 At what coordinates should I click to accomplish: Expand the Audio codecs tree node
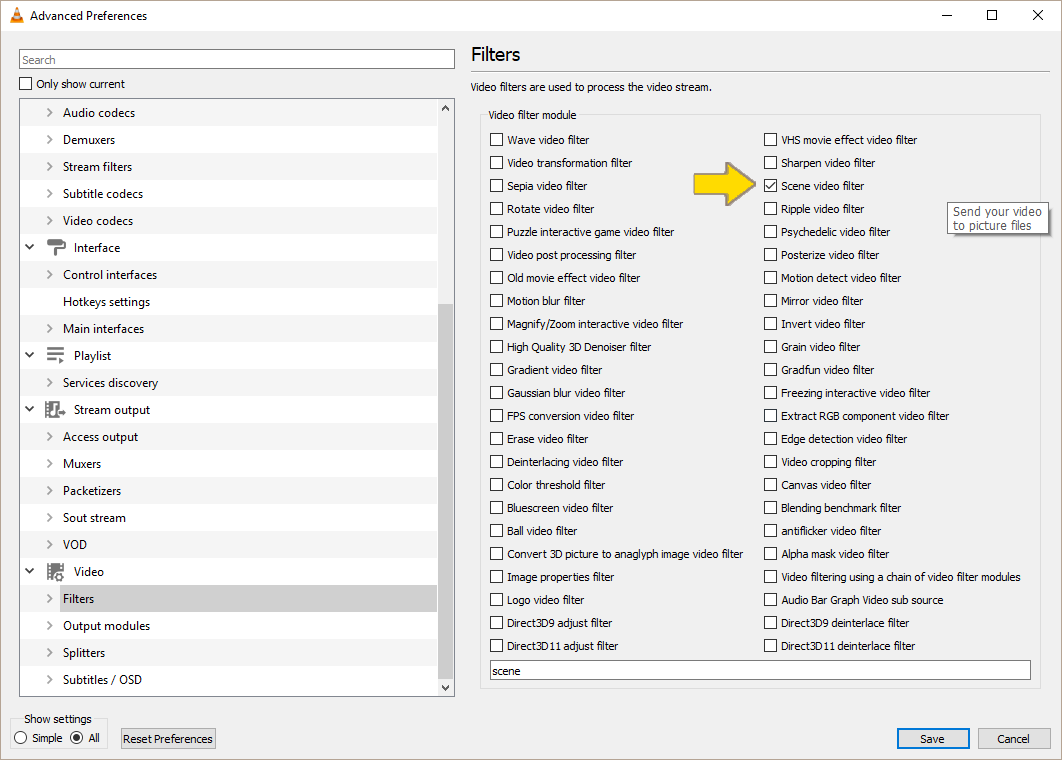coord(50,113)
